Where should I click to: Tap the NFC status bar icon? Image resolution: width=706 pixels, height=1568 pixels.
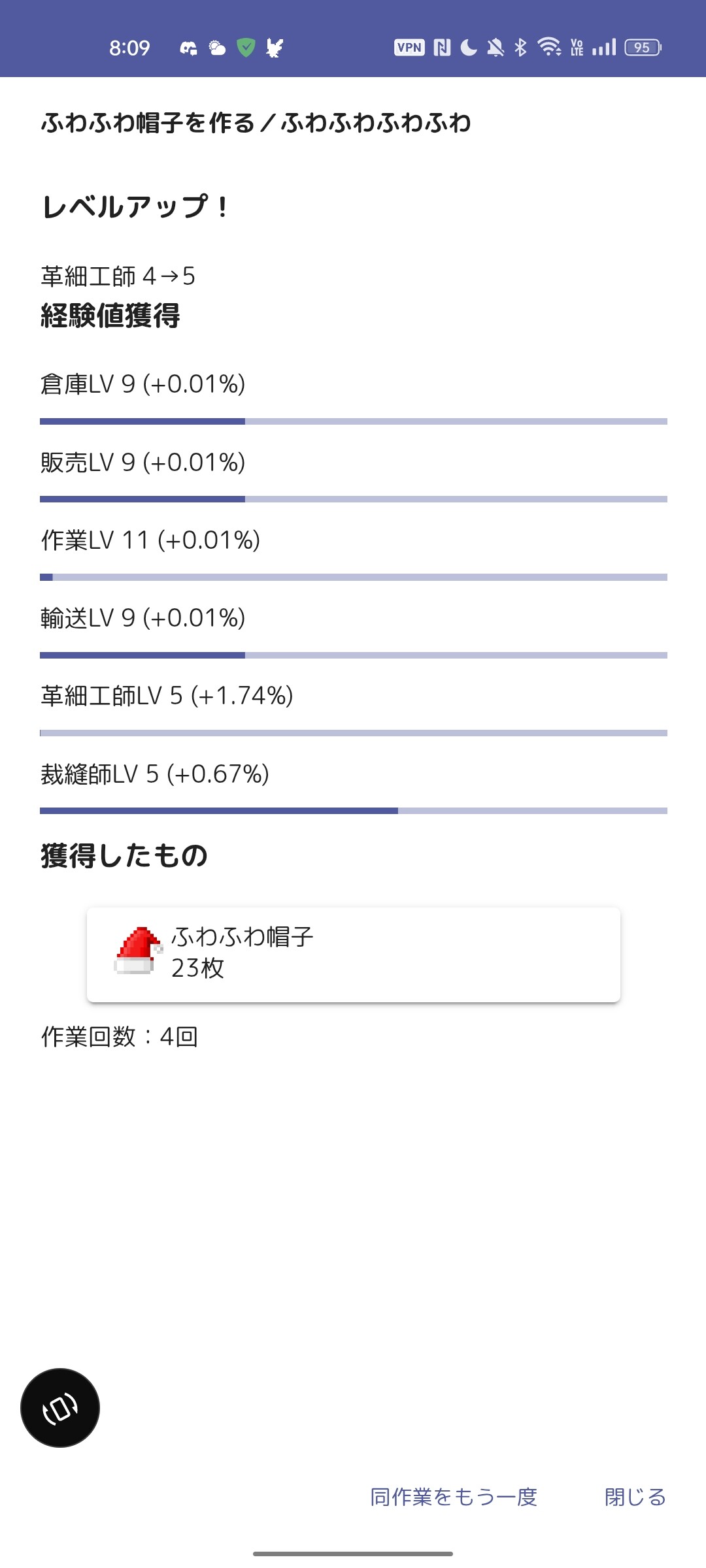click(x=442, y=47)
